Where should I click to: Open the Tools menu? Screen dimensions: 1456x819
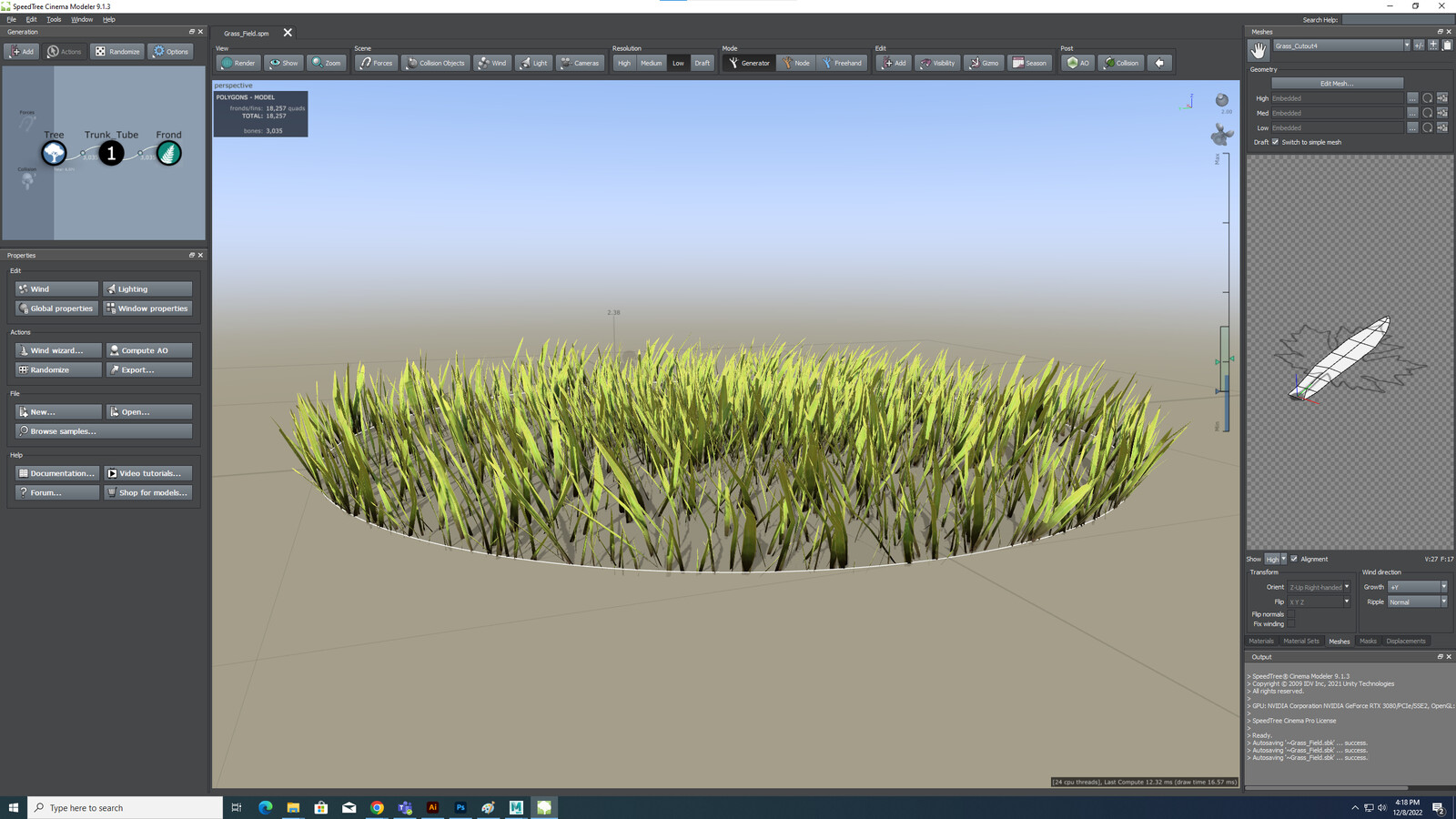point(54,19)
